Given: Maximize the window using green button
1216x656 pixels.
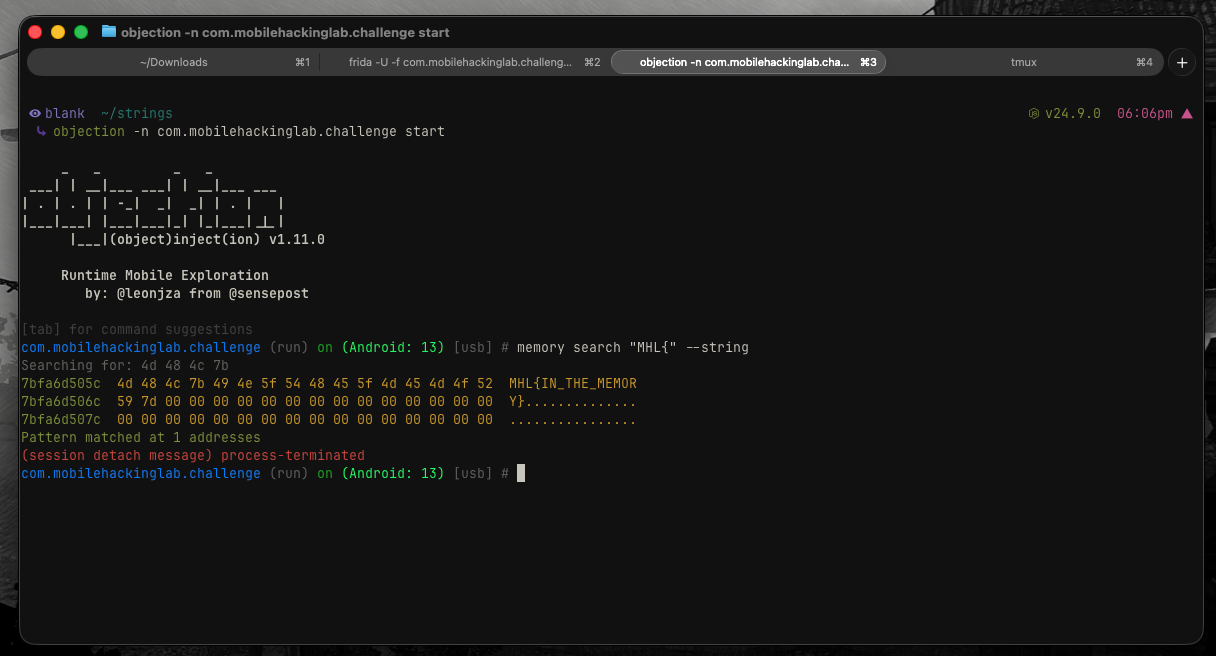Looking at the screenshot, I should [81, 32].
